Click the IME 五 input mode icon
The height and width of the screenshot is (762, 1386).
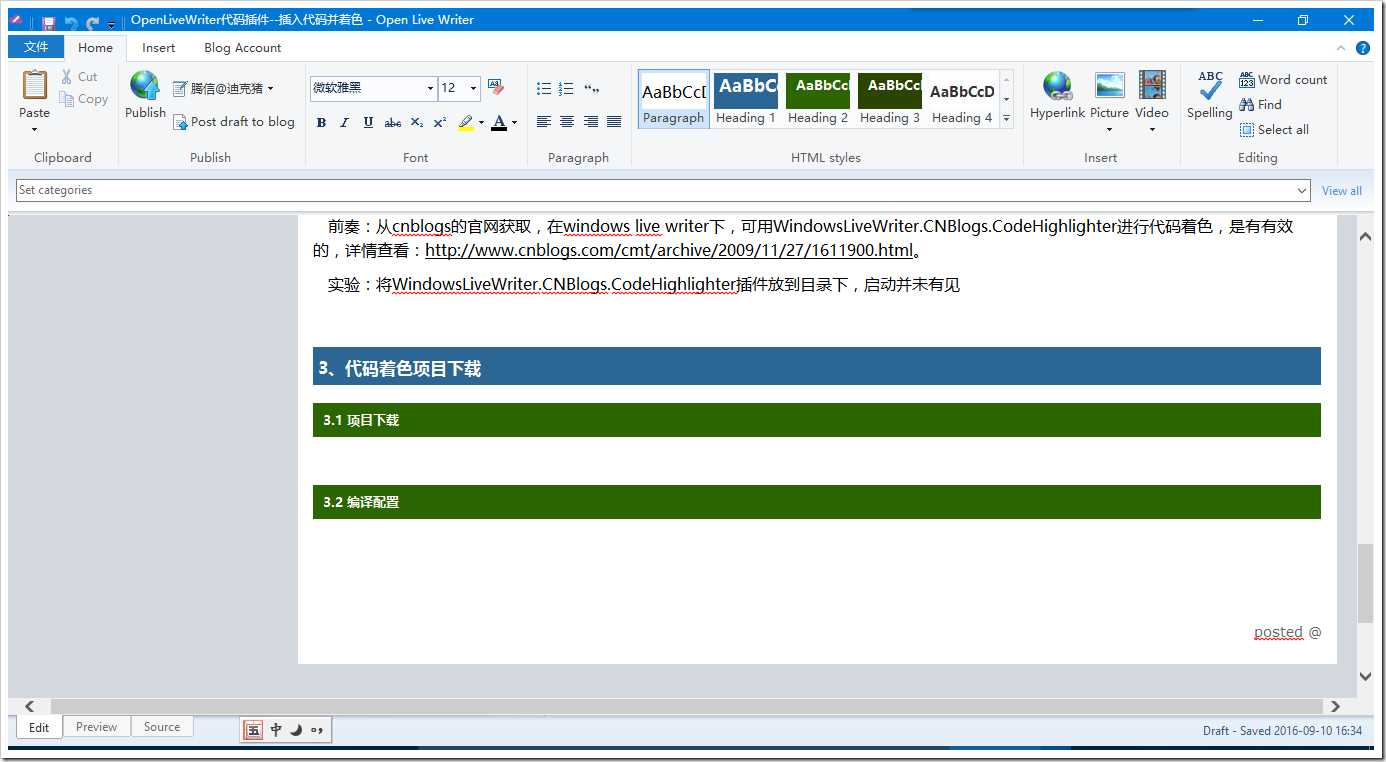click(253, 730)
